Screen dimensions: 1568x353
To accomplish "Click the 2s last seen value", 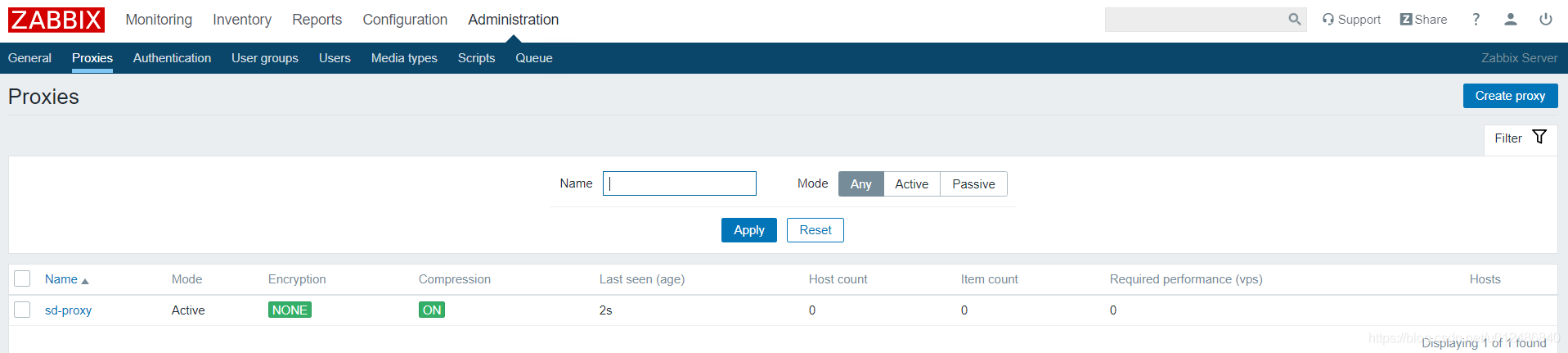I will click(605, 310).
